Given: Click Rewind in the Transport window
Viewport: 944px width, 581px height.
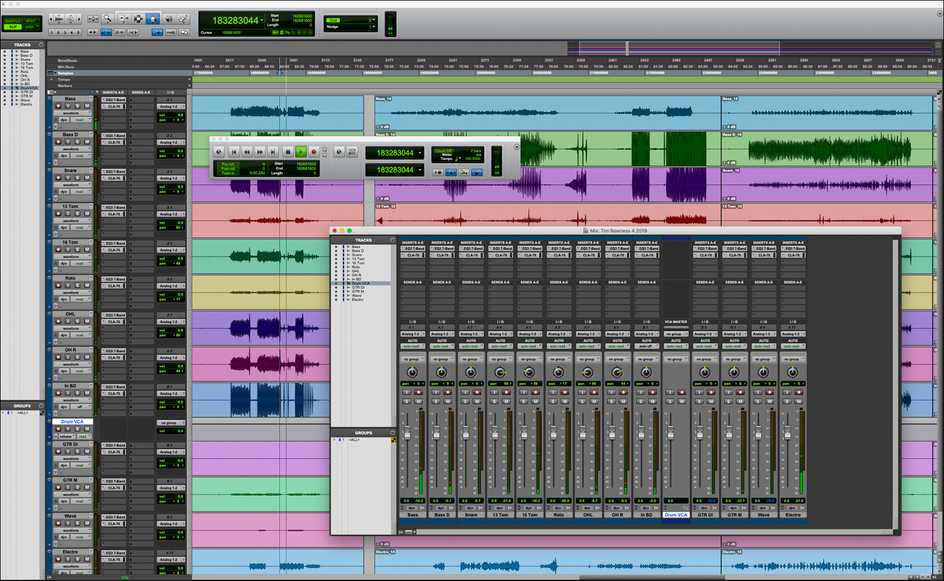Looking at the screenshot, I should (247, 152).
